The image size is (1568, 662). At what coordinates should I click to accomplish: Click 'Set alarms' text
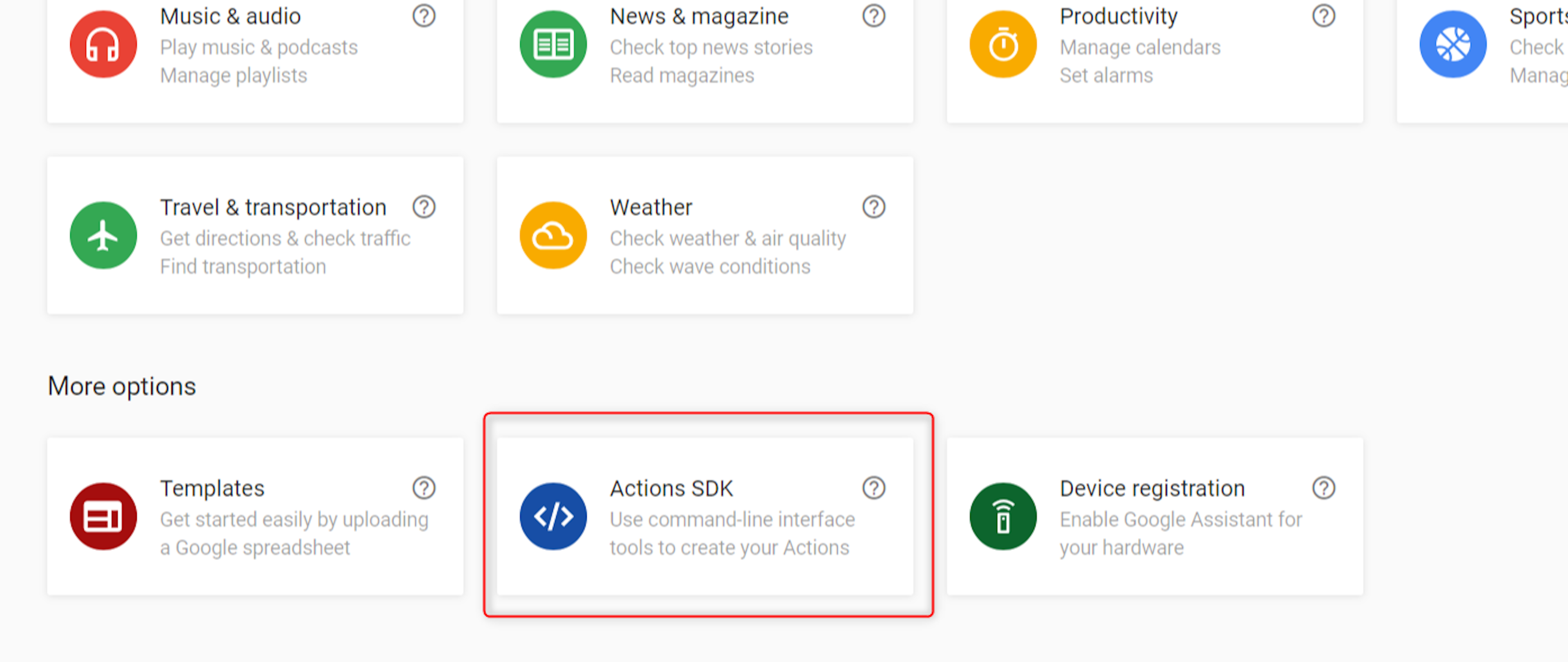point(1106,76)
